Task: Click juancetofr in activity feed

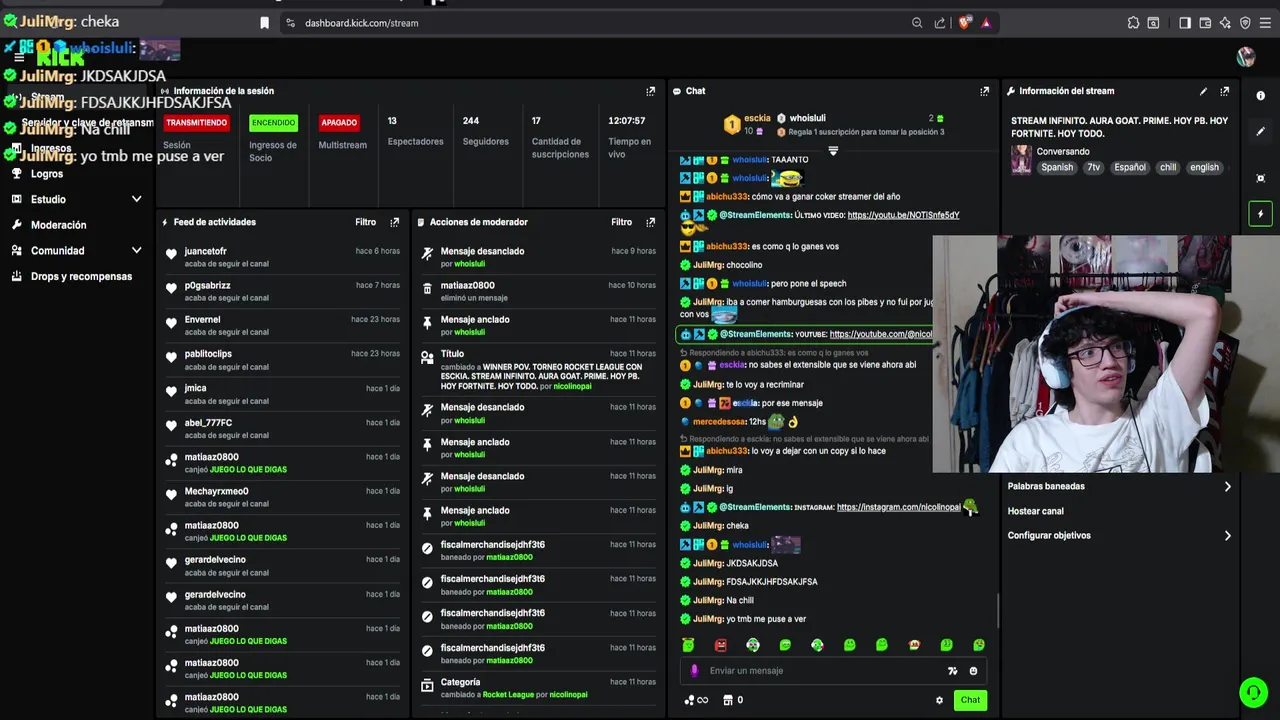Action: click(205, 251)
